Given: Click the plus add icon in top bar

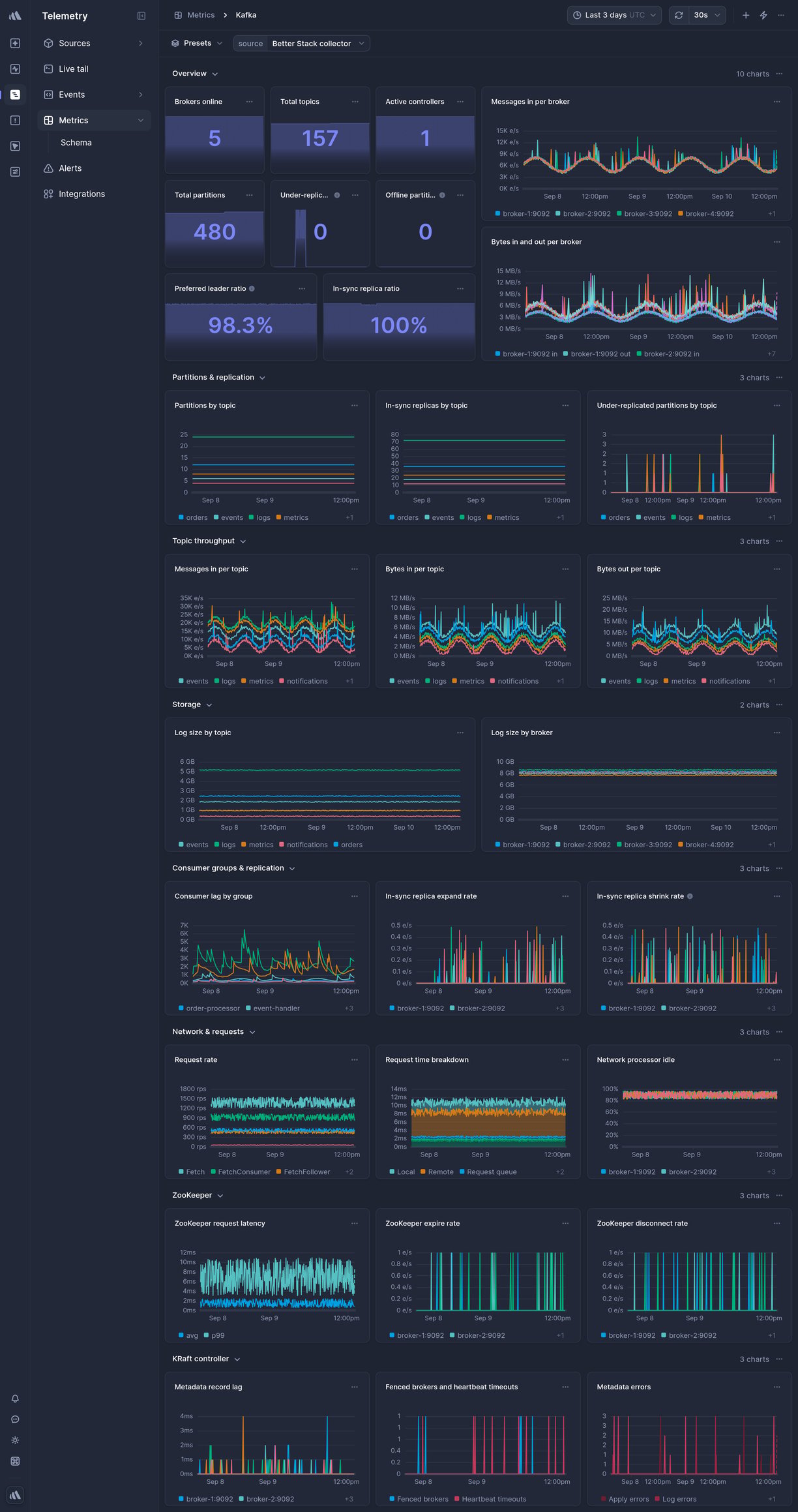Looking at the screenshot, I should (x=746, y=15).
